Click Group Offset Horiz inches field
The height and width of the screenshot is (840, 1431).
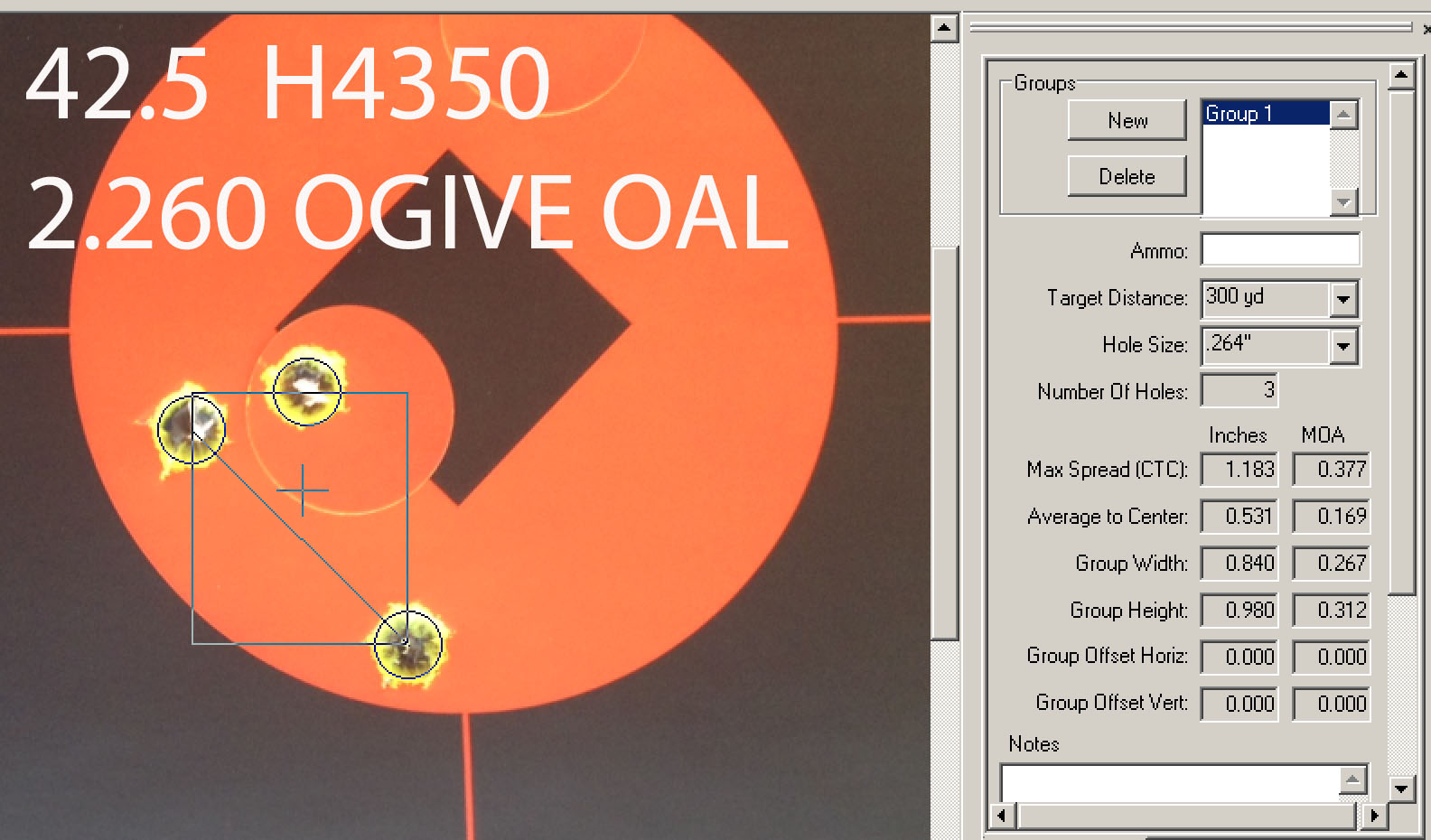(1239, 658)
